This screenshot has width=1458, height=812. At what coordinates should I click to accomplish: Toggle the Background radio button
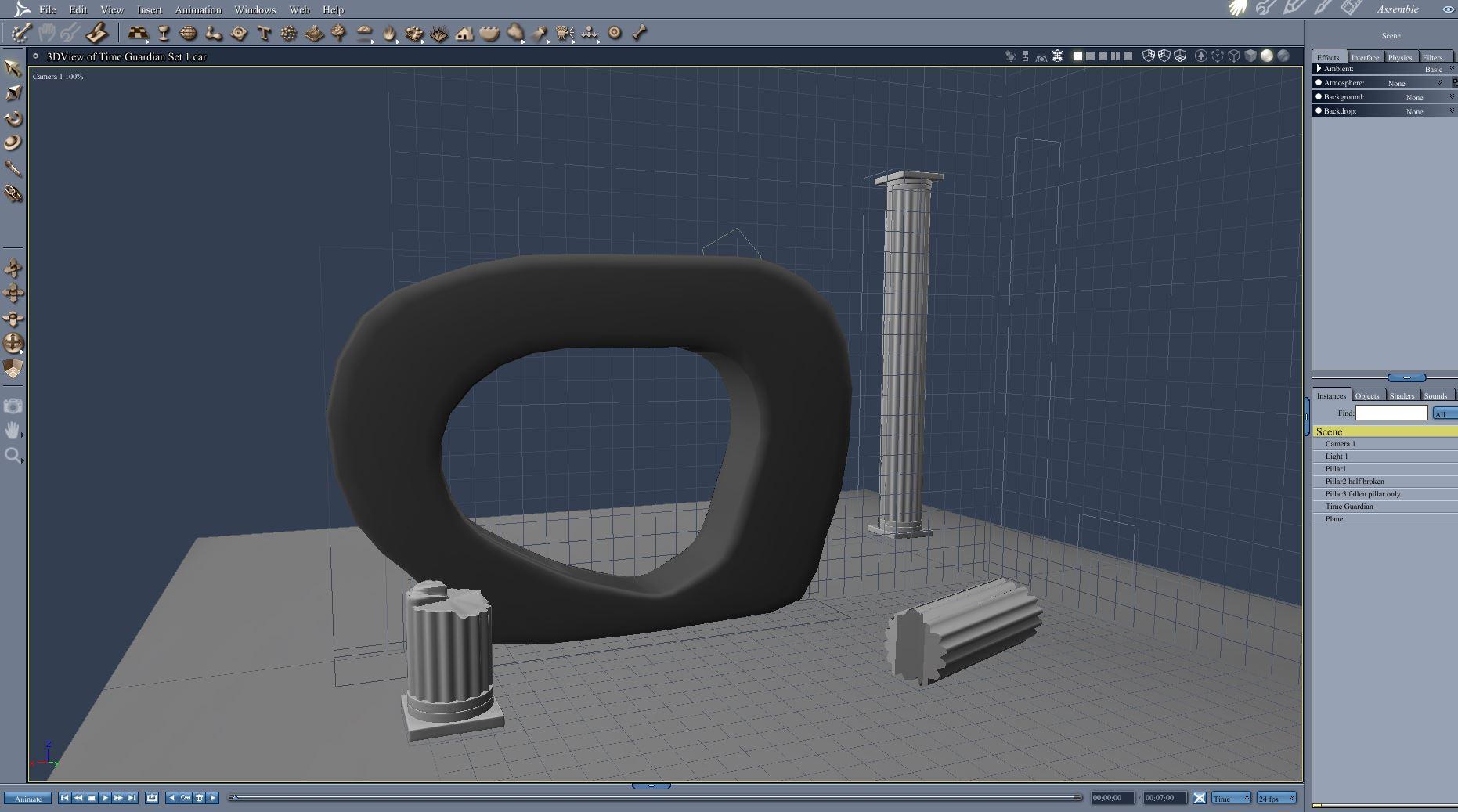(1319, 97)
